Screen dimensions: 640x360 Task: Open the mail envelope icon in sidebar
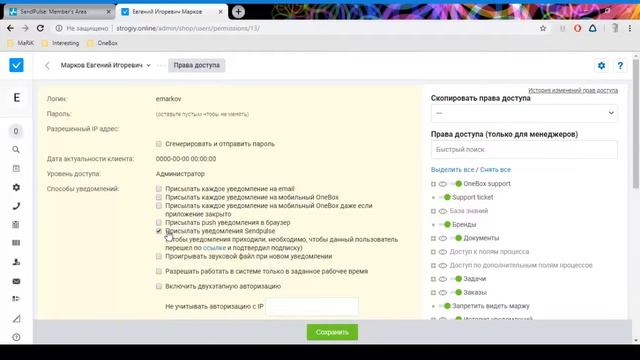[x=16, y=281]
